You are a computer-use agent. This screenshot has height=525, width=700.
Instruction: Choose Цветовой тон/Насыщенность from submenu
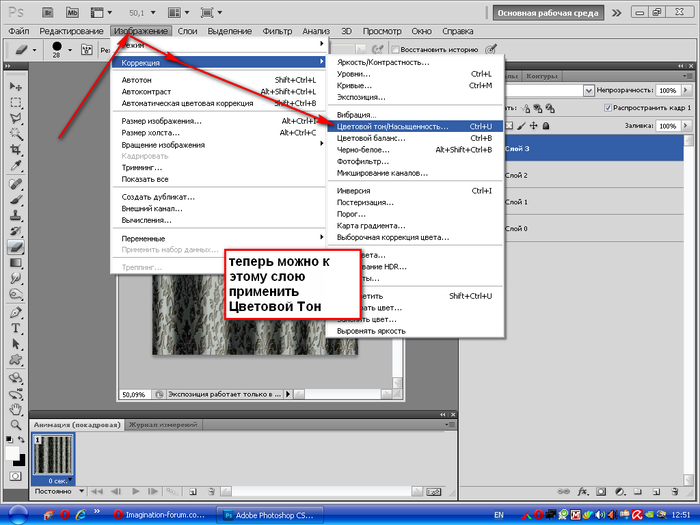[415, 127]
